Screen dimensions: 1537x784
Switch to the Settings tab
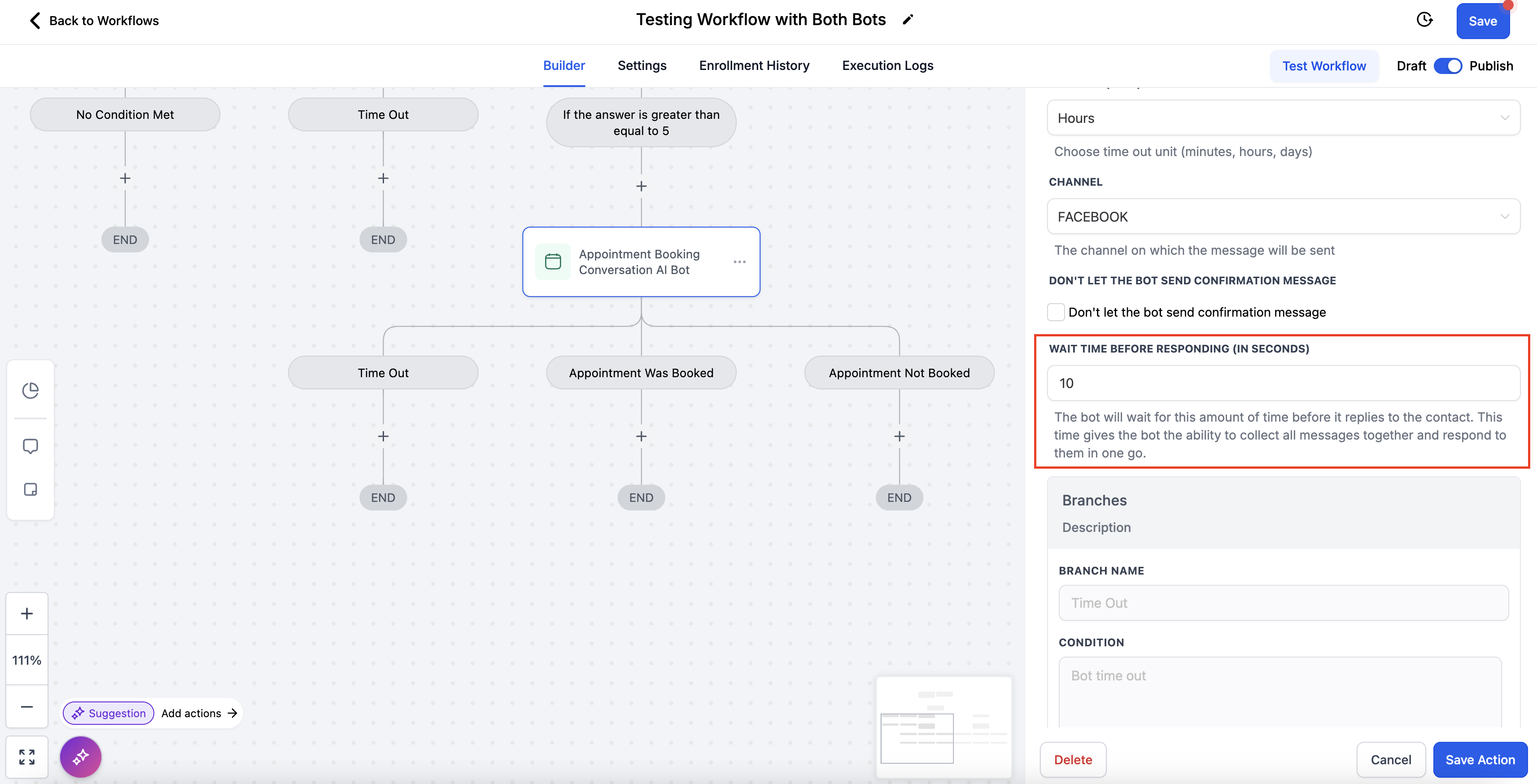[642, 65]
